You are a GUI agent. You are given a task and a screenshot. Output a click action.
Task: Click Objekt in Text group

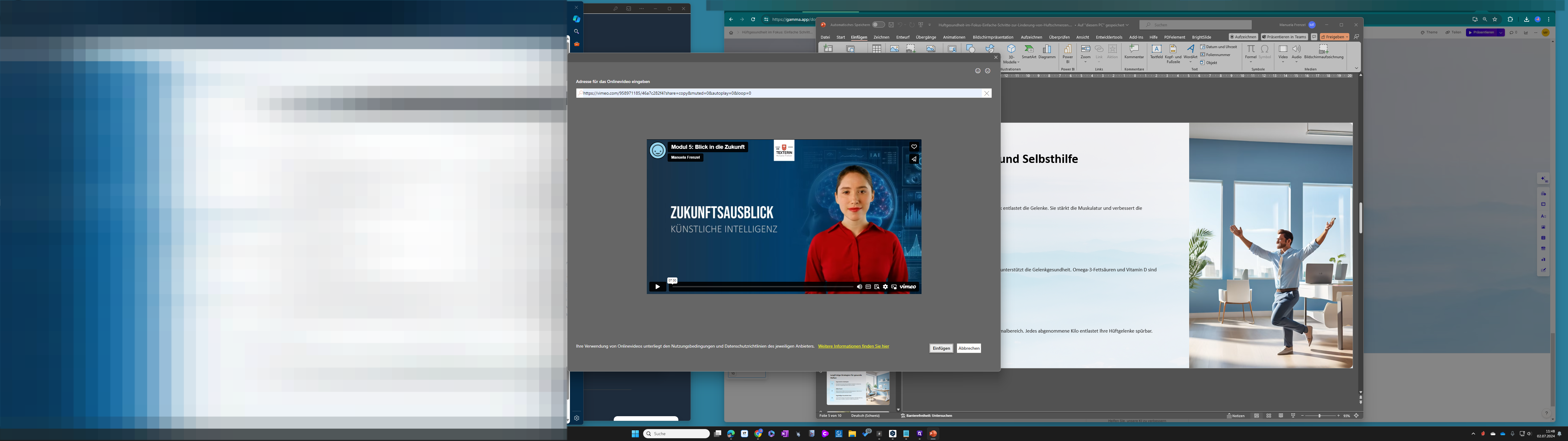1209,63
